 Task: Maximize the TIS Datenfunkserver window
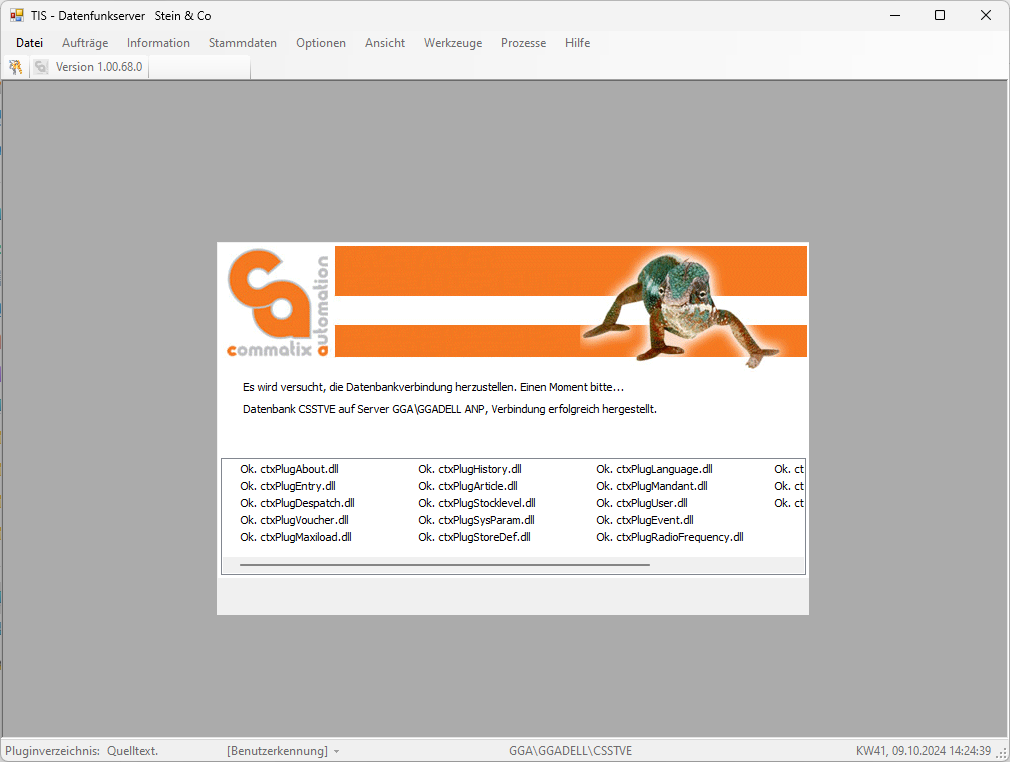coord(940,15)
